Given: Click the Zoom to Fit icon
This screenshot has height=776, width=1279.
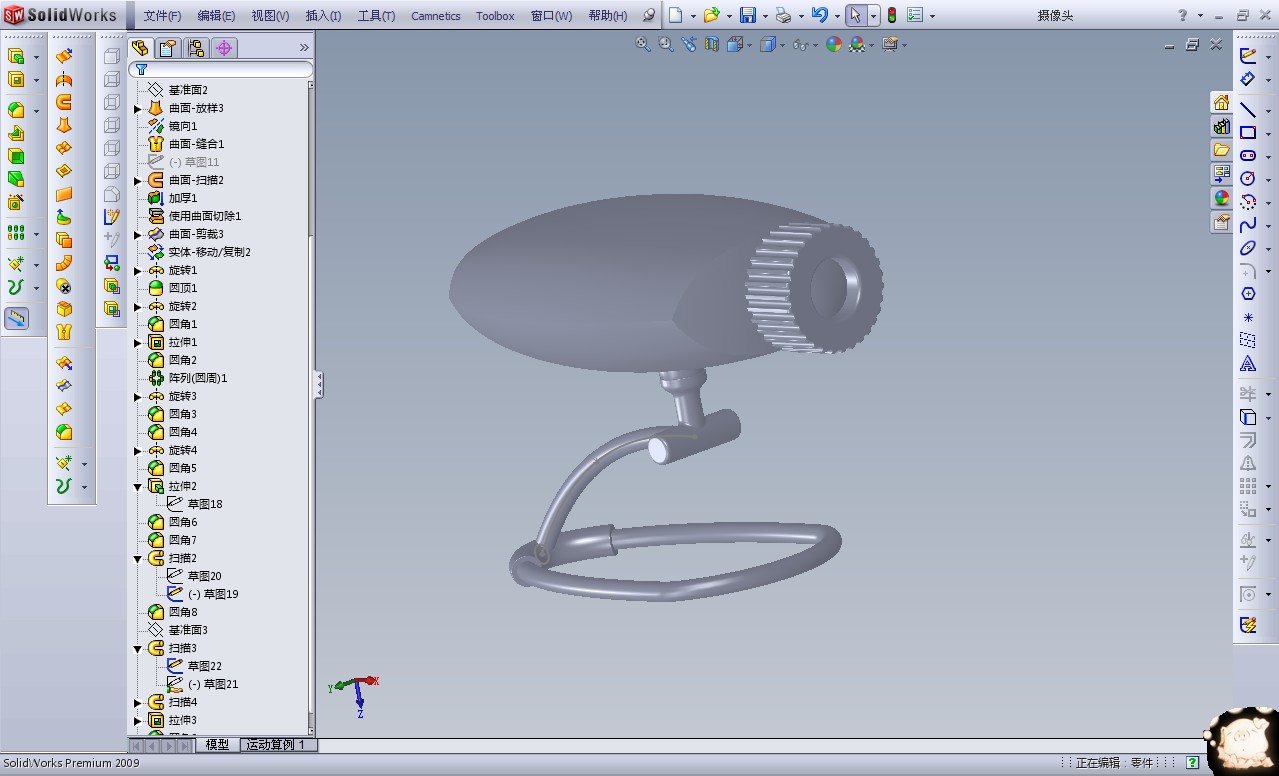Looking at the screenshot, I should click(x=643, y=44).
